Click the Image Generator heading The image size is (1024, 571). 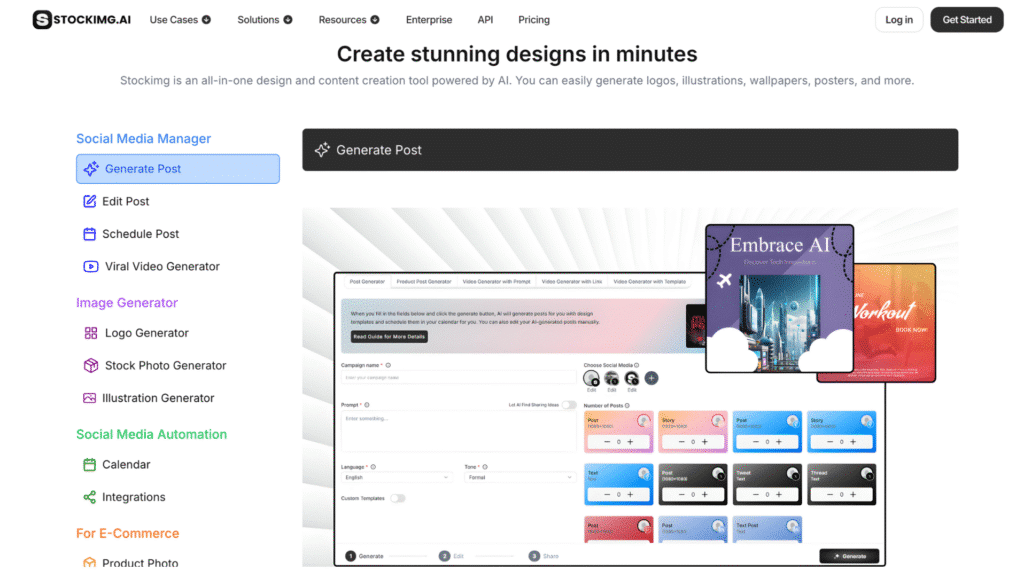tap(127, 302)
